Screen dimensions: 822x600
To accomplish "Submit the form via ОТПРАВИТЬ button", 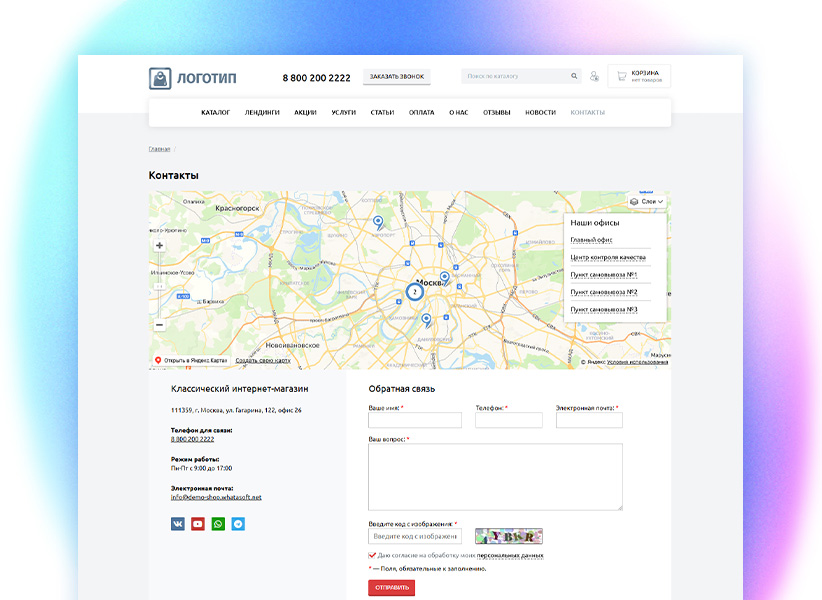I will (x=391, y=587).
